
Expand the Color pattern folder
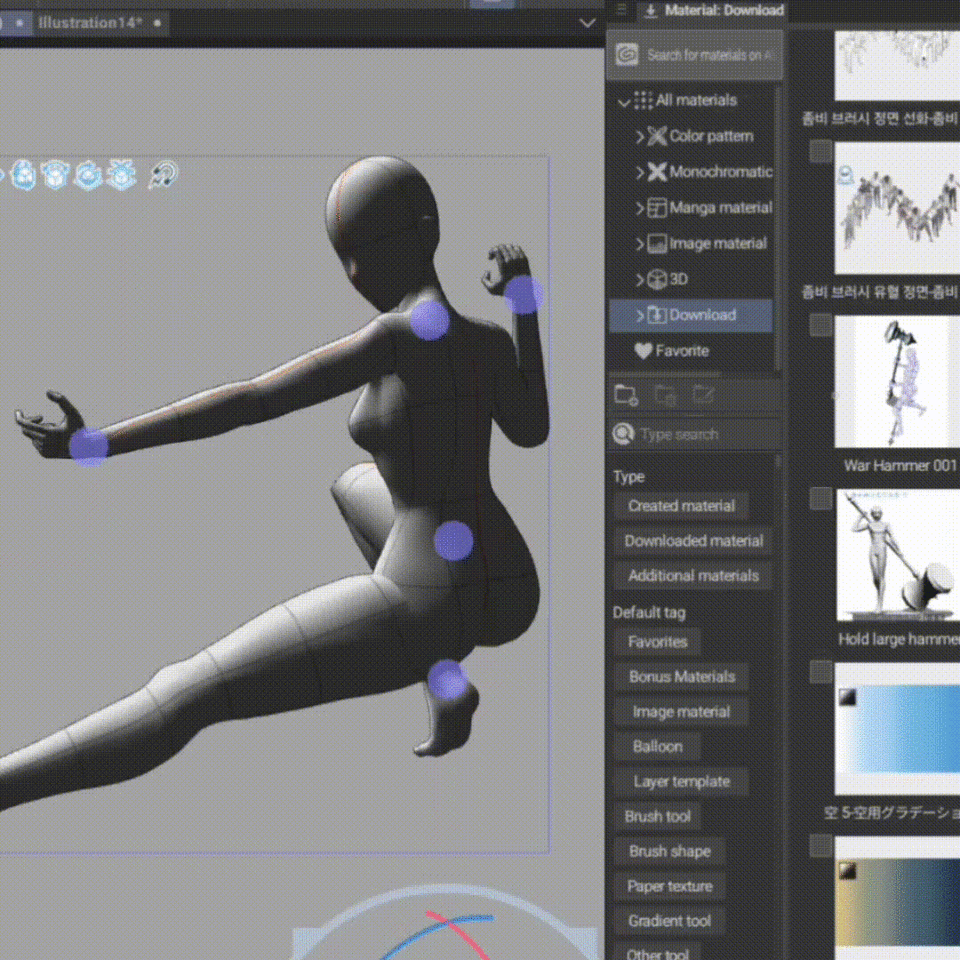click(x=639, y=136)
